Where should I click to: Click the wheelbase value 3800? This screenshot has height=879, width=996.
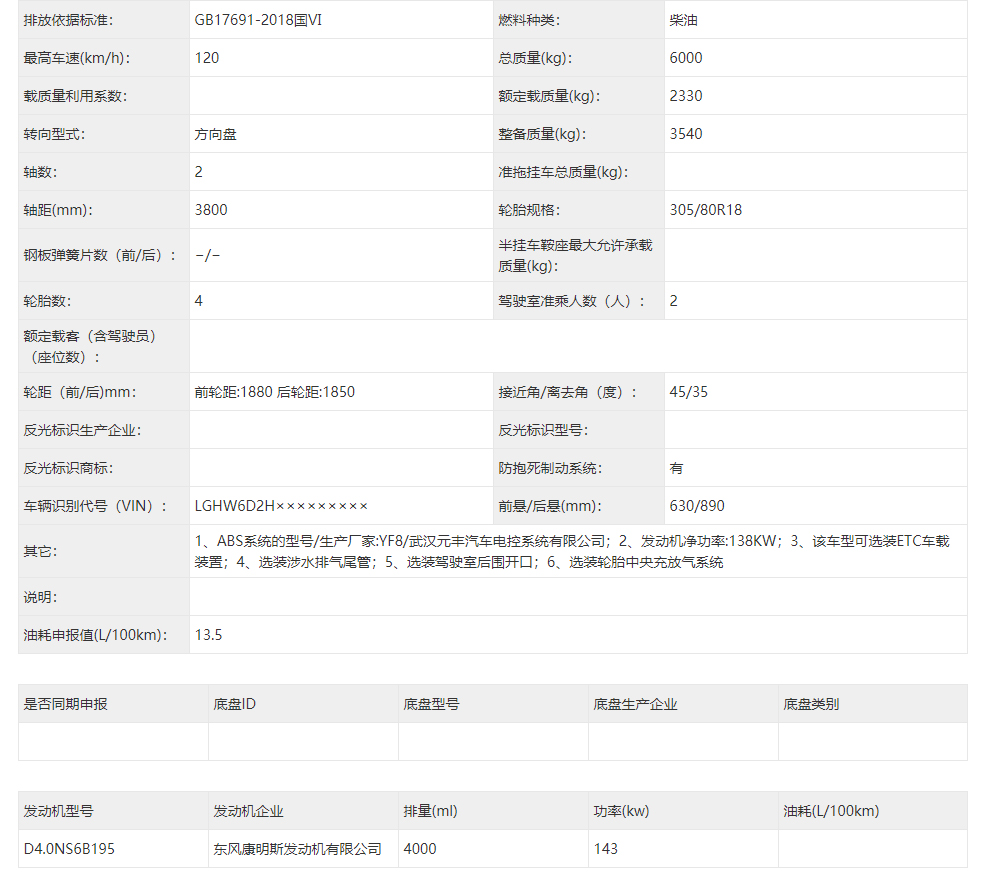tap(211, 210)
